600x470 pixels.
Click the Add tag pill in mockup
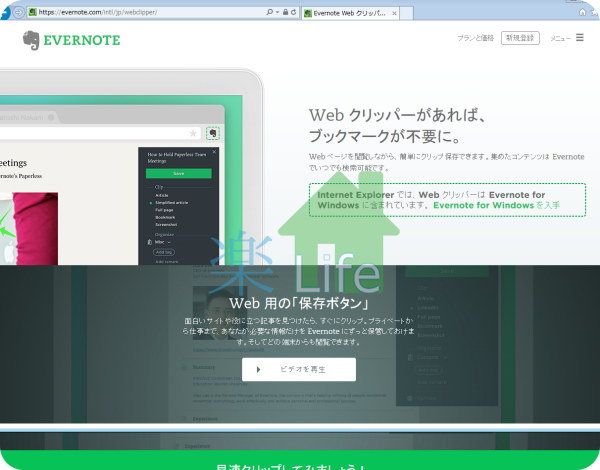164,252
